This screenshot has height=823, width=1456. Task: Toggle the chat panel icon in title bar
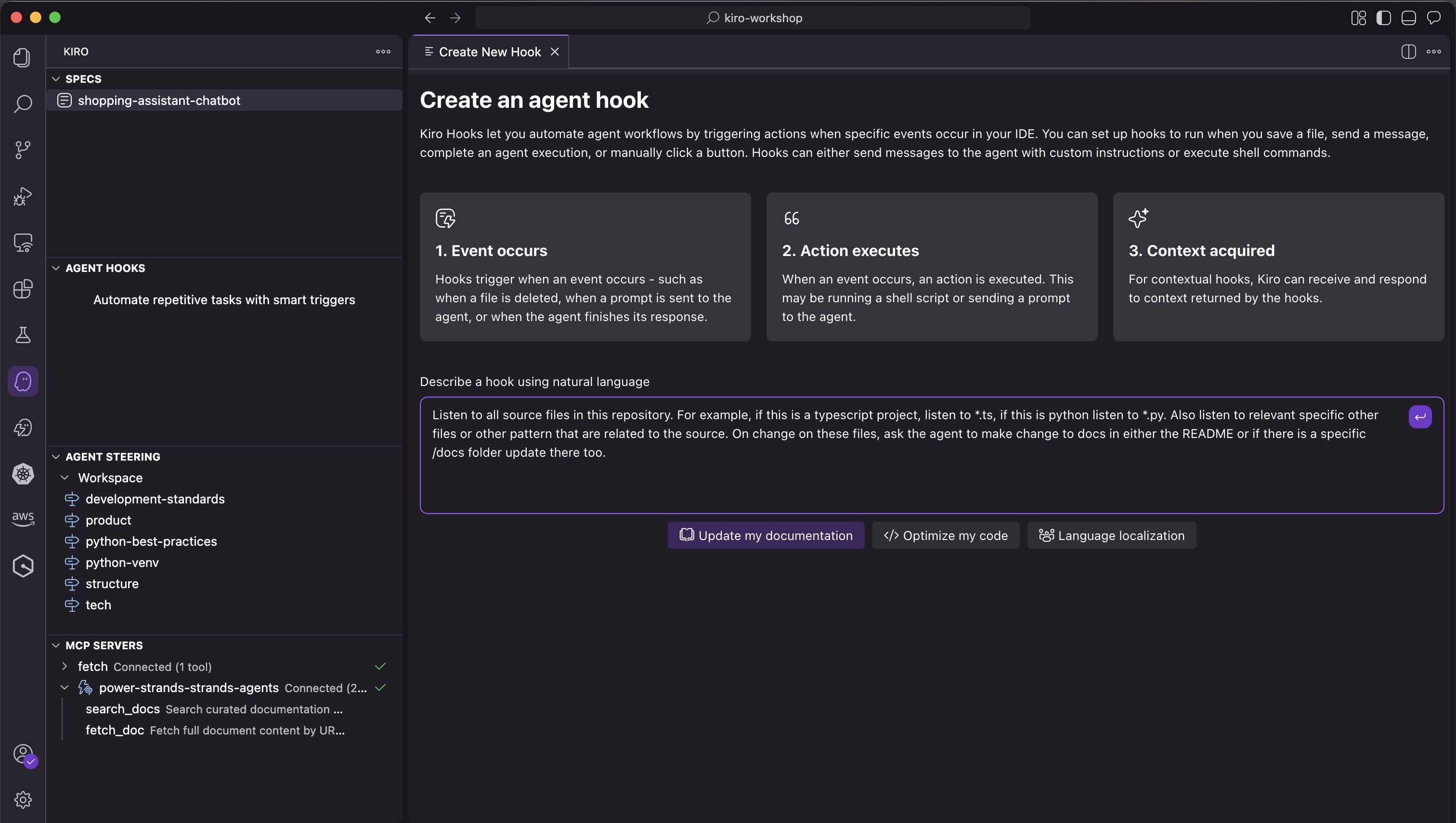(x=1433, y=18)
